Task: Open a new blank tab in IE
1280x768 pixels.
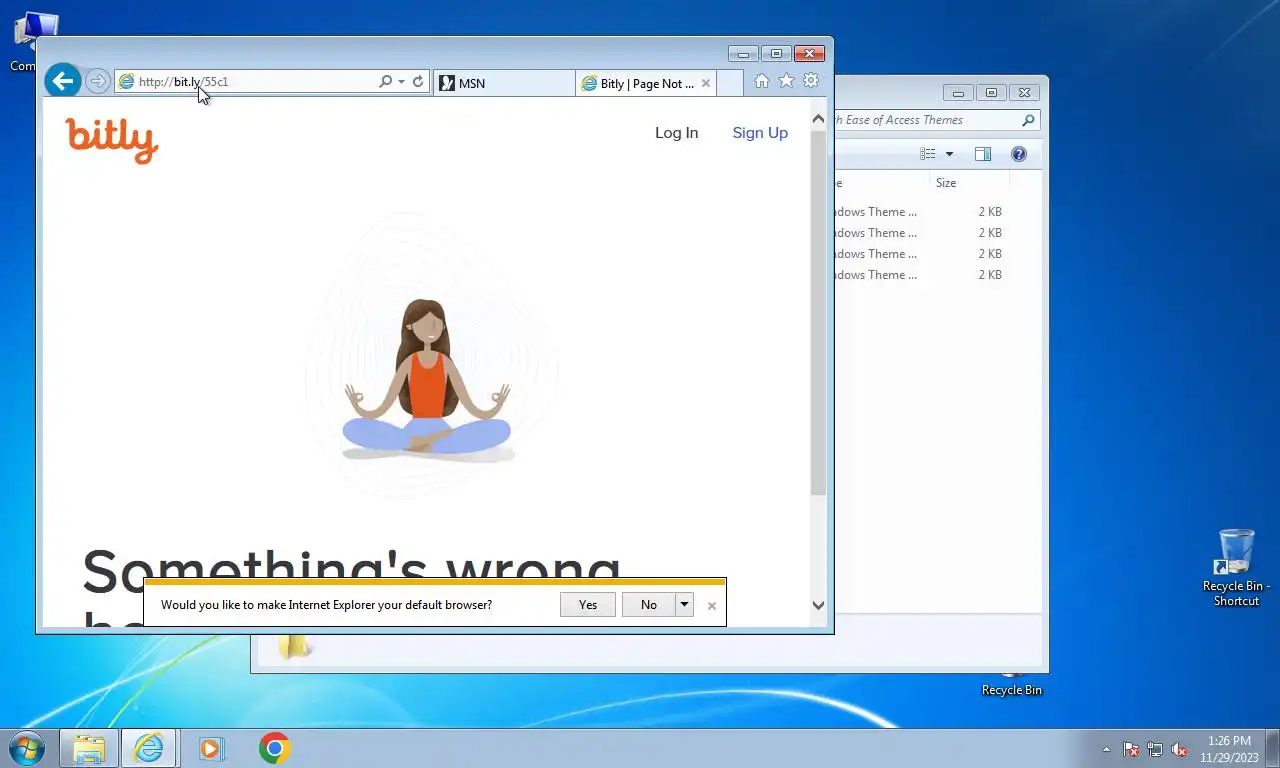Action: (x=730, y=84)
